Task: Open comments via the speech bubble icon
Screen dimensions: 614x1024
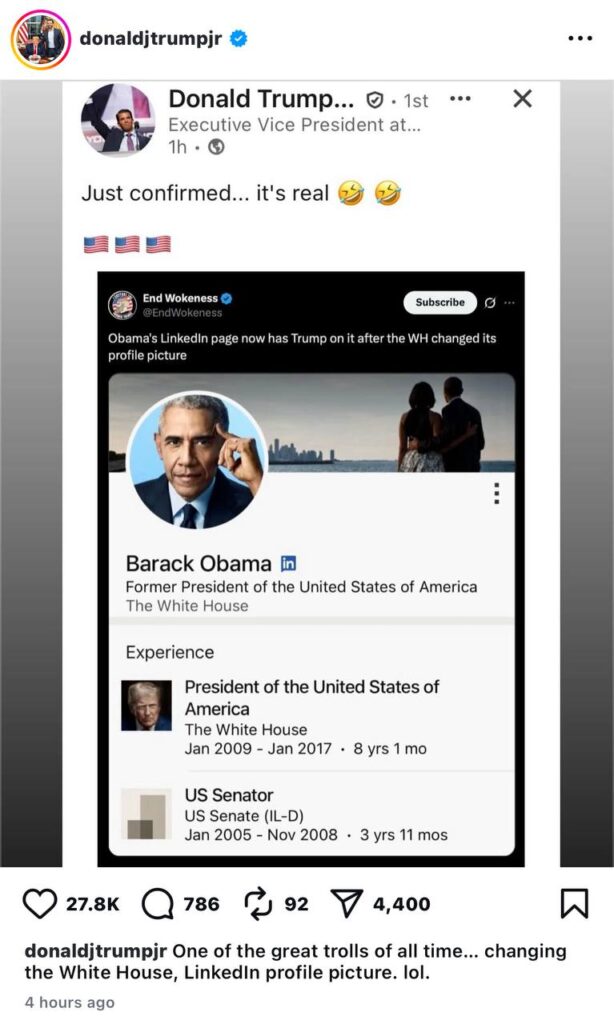Action: [x=157, y=904]
